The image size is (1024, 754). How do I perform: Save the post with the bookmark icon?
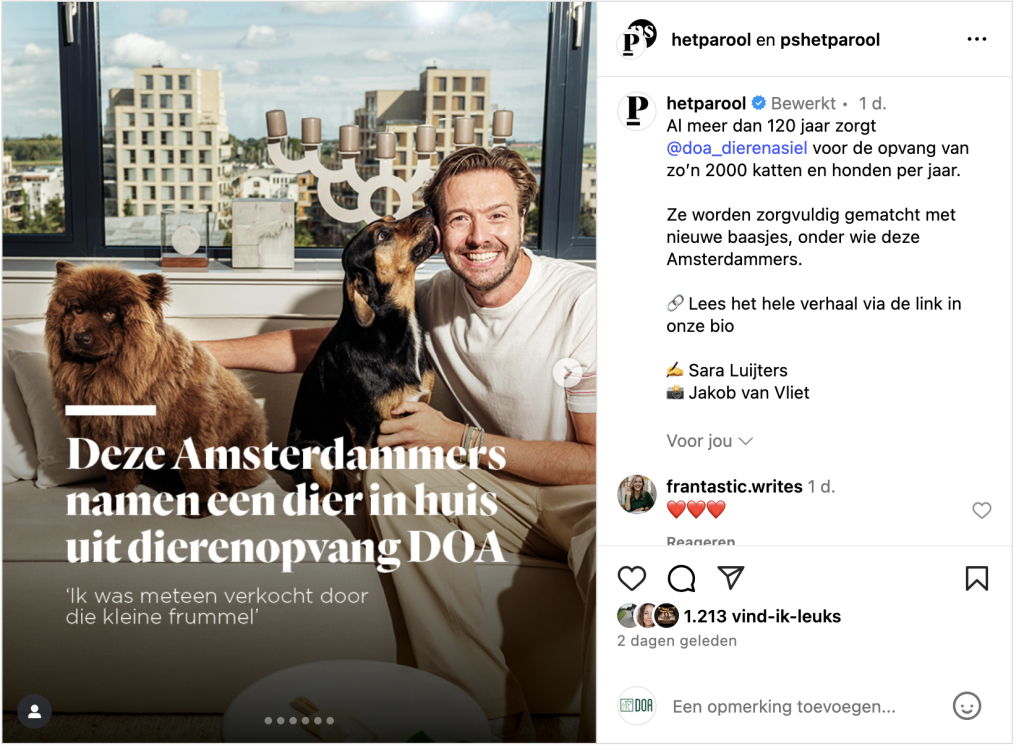(976, 578)
